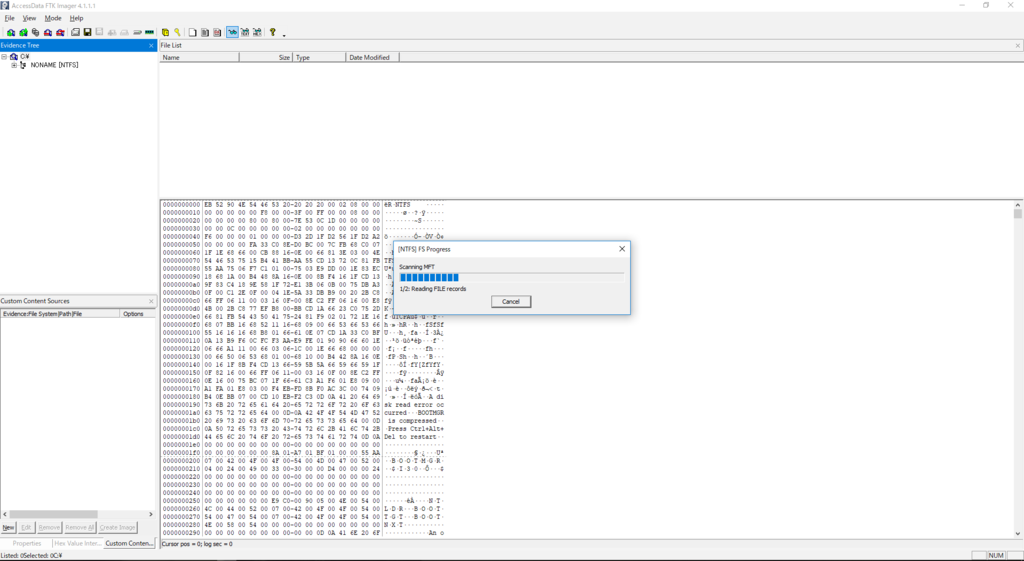Click the Create Image button

[118, 528]
